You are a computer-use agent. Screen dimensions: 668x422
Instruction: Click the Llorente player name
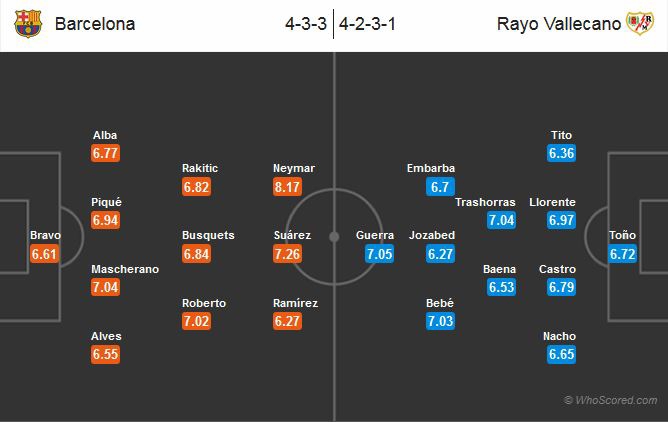tap(553, 201)
